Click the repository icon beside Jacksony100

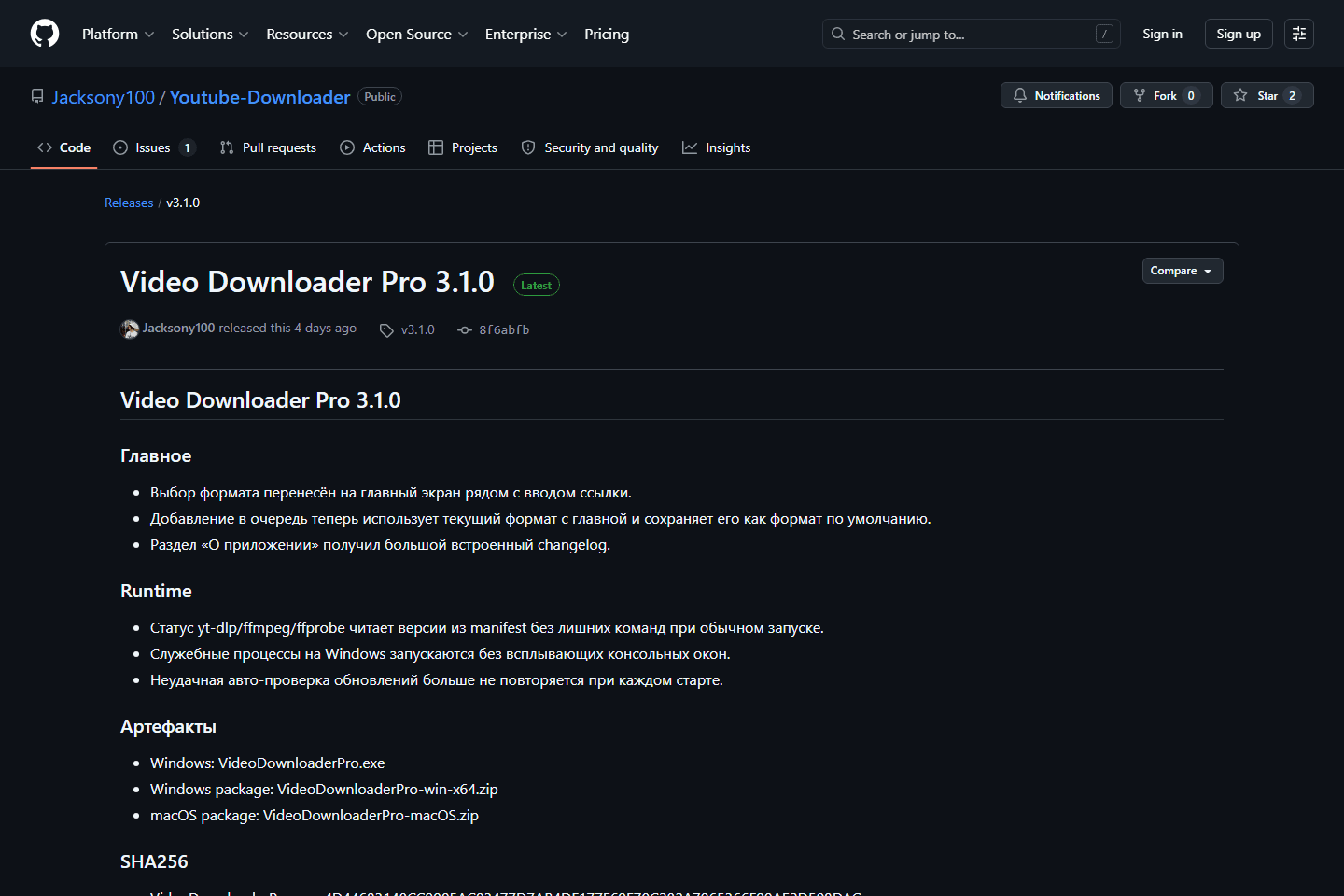pos(37,96)
